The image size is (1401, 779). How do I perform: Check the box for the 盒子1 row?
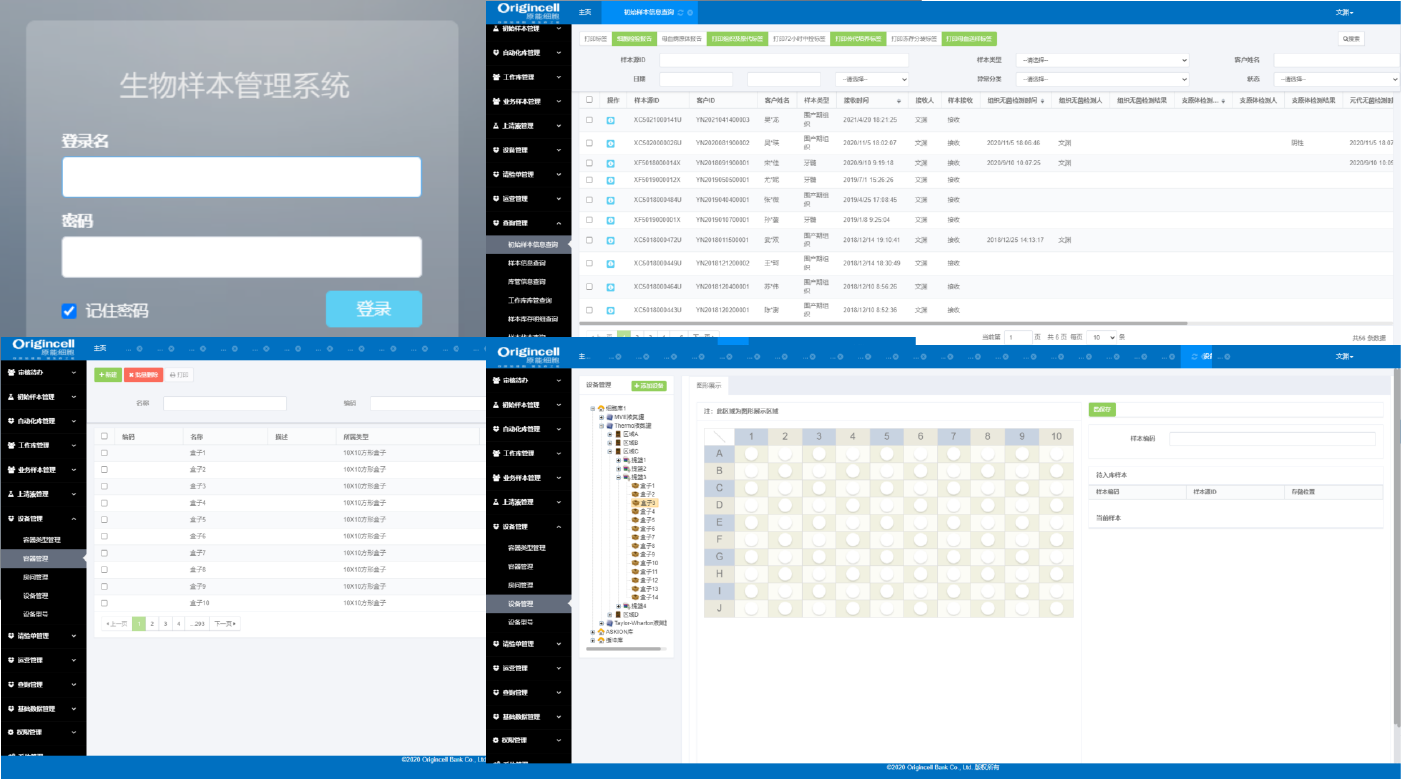pyautogui.click(x=104, y=453)
